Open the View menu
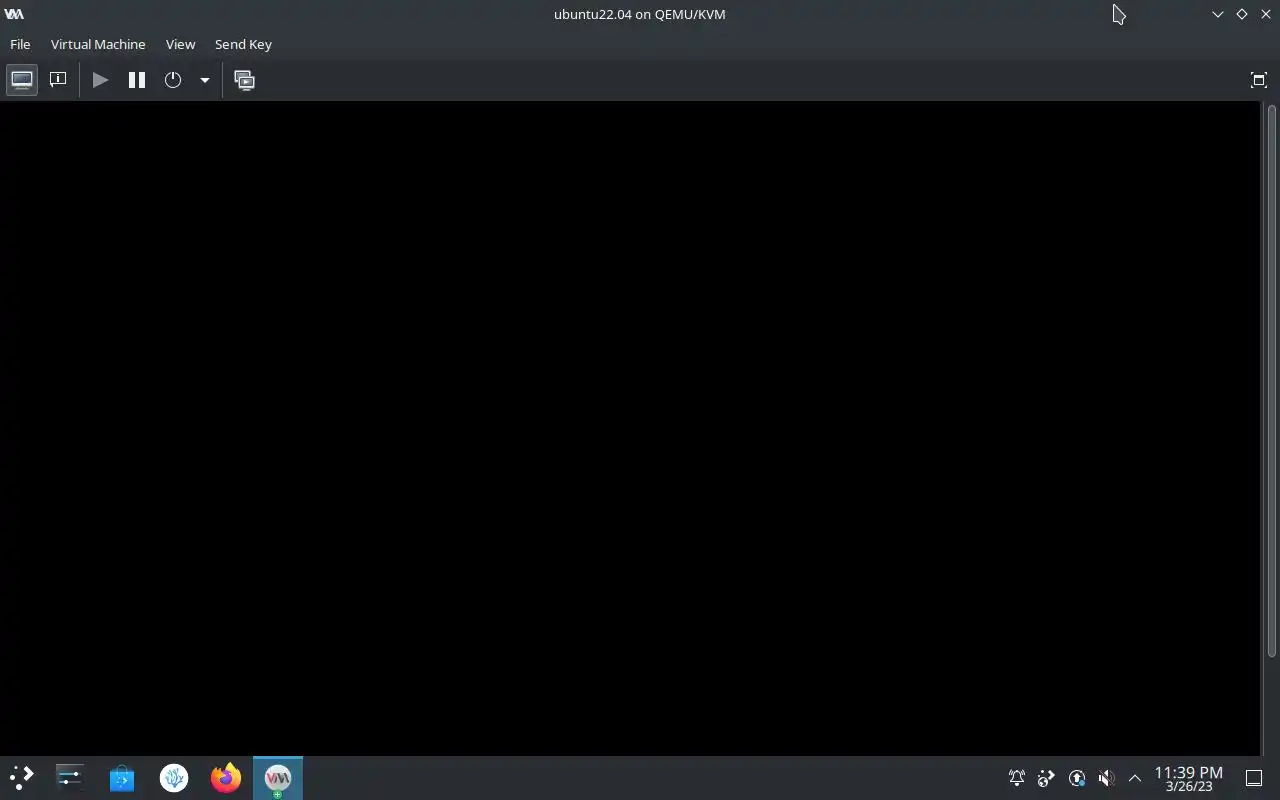 (x=180, y=44)
